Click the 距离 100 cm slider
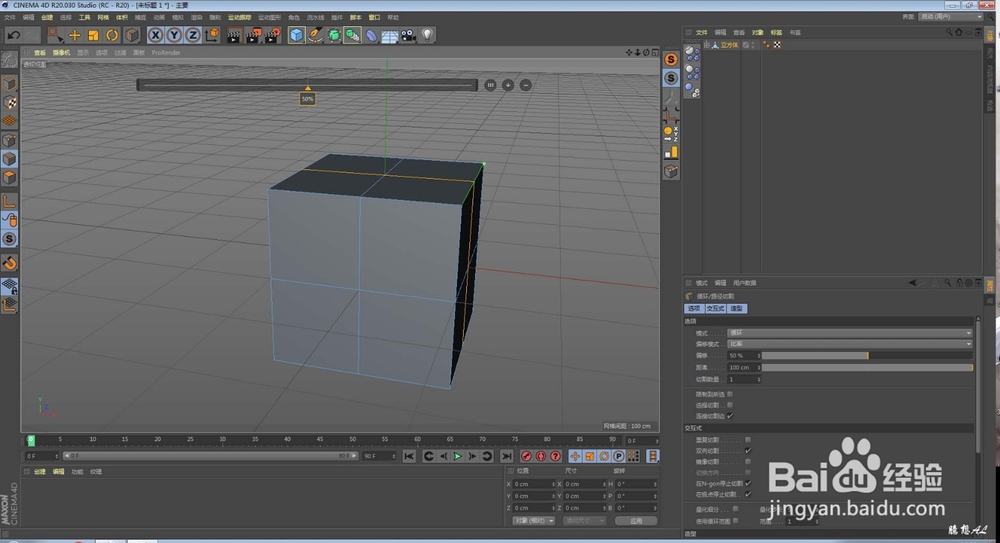This screenshot has height=543, width=1000. [x=867, y=368]
